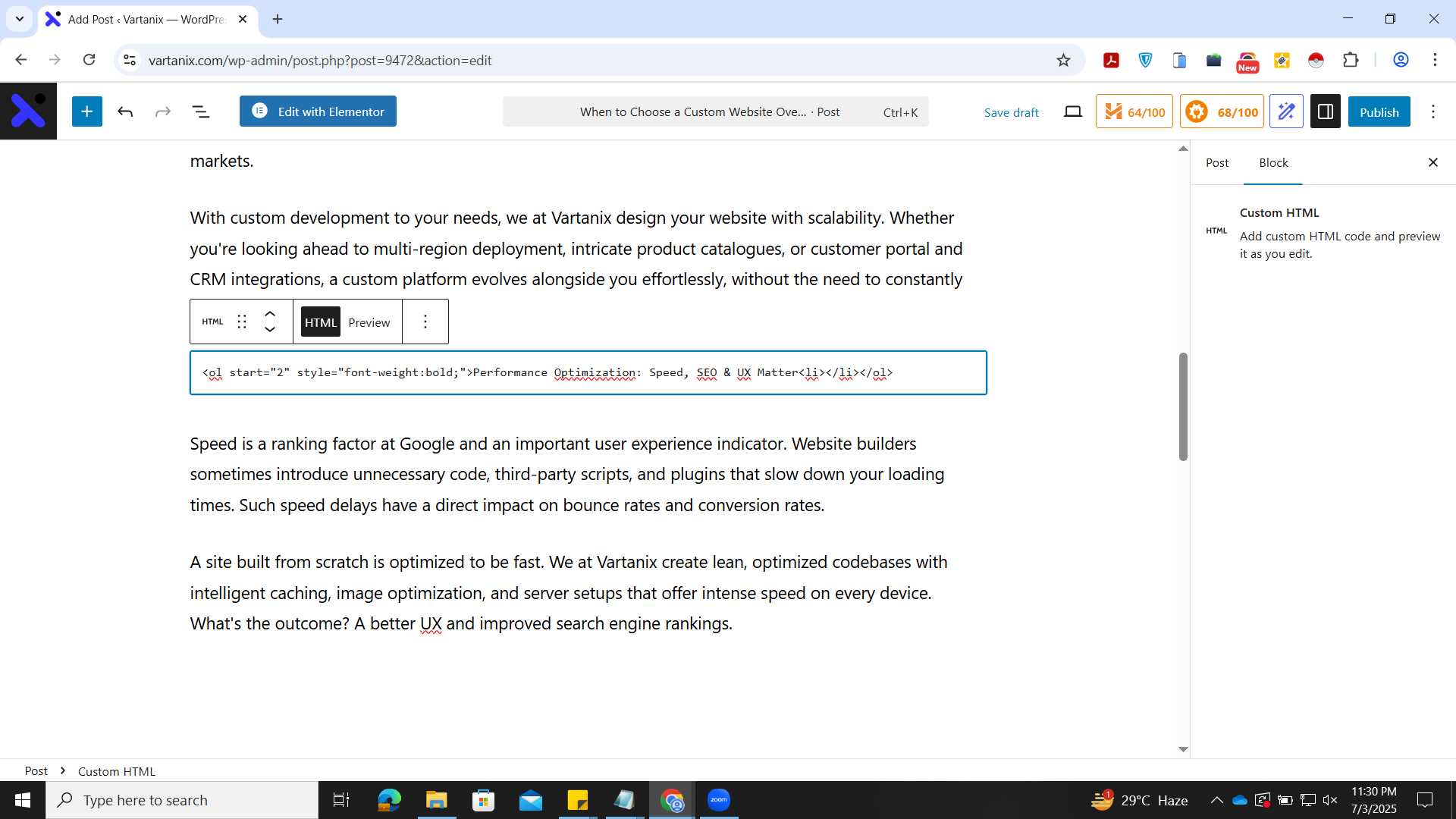Click the browser address bar URL
Image resolution: width=1456 pixels, height=819 pixels.
[x=319, y=60]
